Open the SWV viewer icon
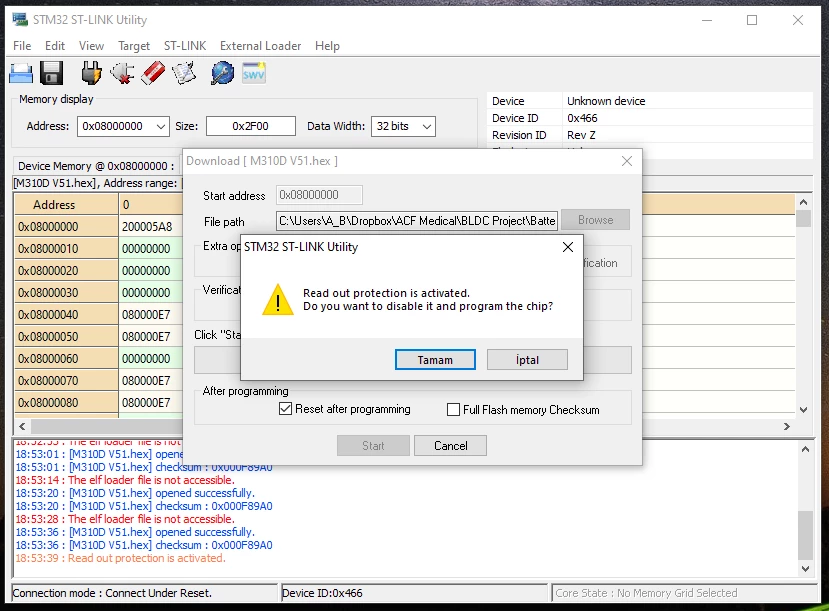Screen dimensions: 829x611 click(254, 73)
